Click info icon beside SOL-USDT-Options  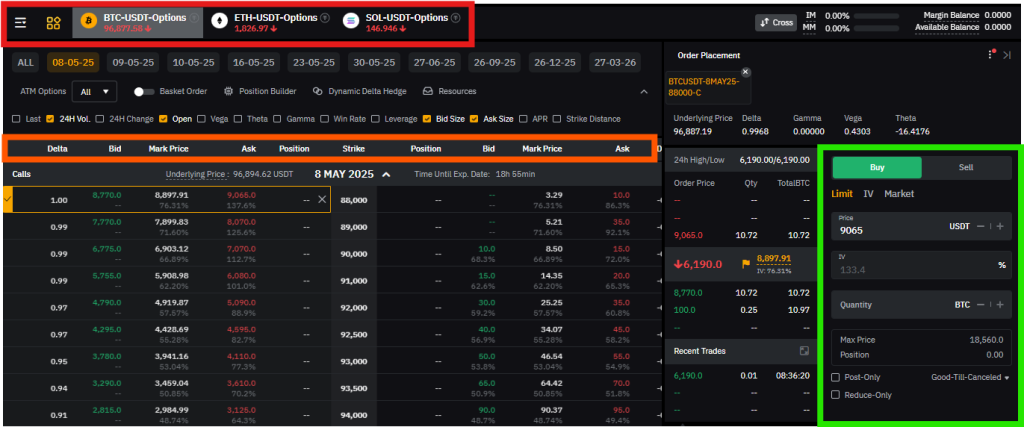[456, 18]
